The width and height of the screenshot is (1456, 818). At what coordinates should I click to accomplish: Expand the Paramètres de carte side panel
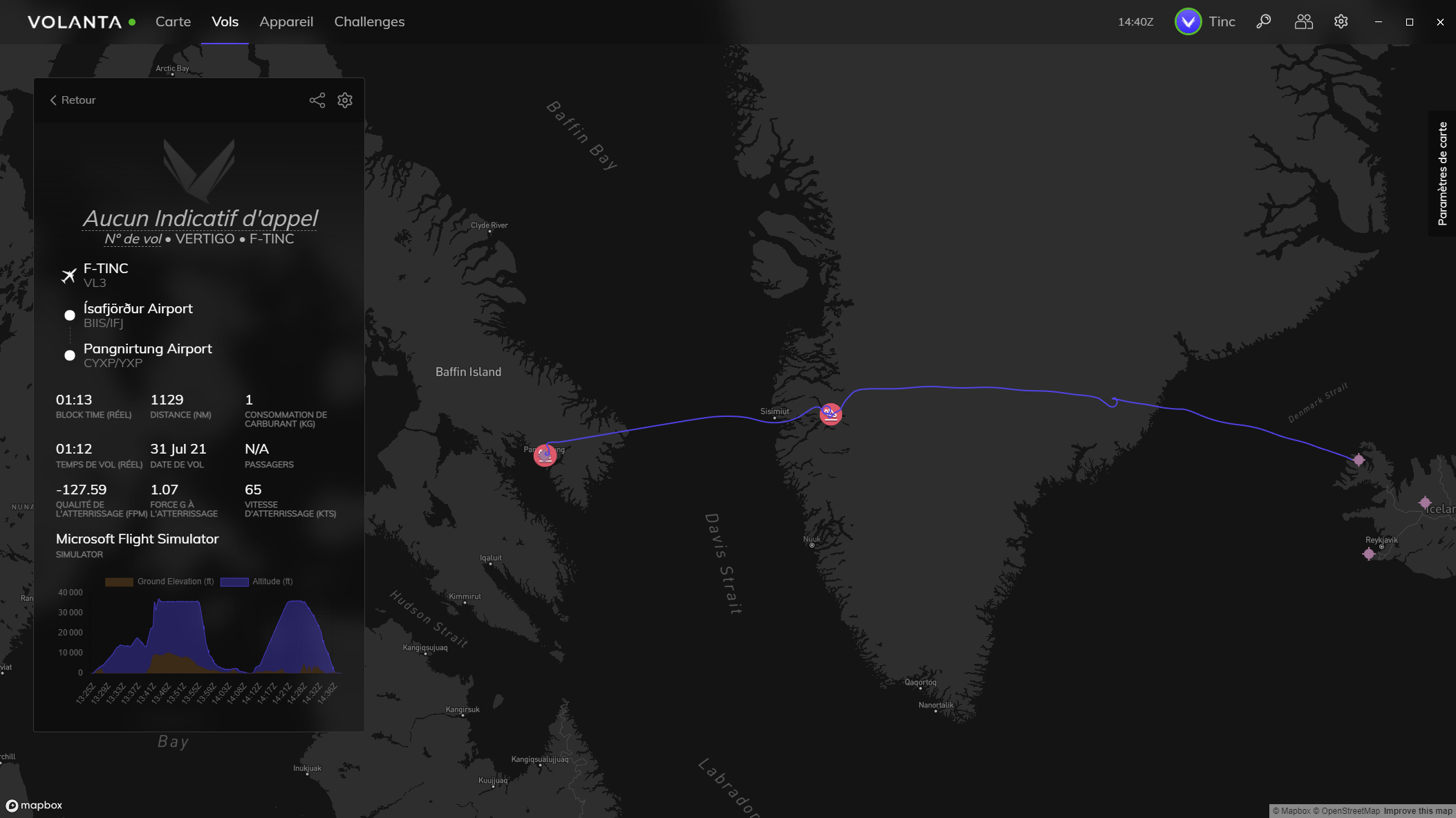pyautogui.click(x=1442, y=174)
